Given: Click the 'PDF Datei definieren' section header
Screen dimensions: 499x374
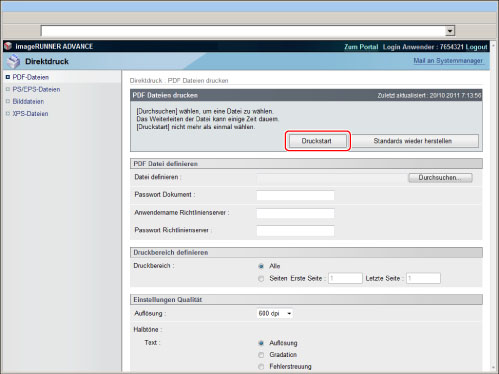Looking at the screenshot, I should pyautogui.click(x=306, y=164).
